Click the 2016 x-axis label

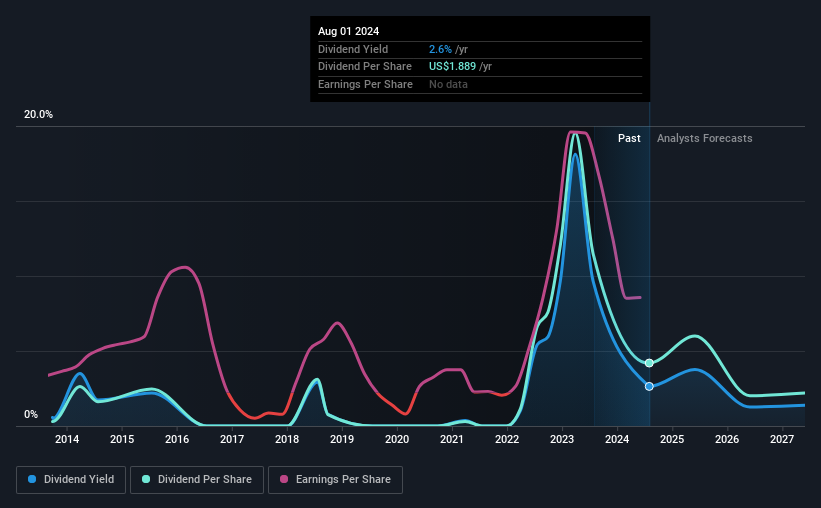[177, 439]
